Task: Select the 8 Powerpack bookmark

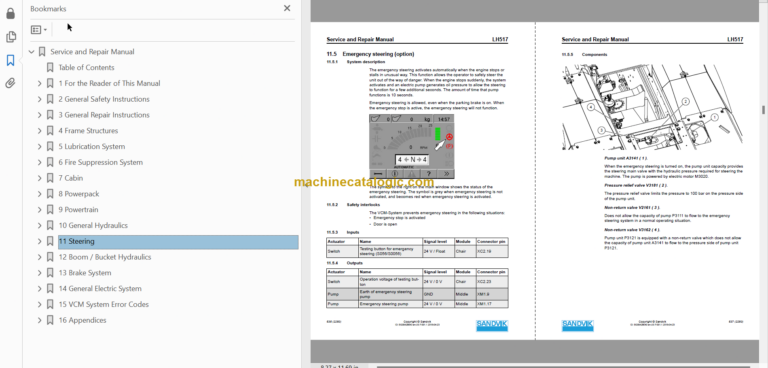Action: 79,194
